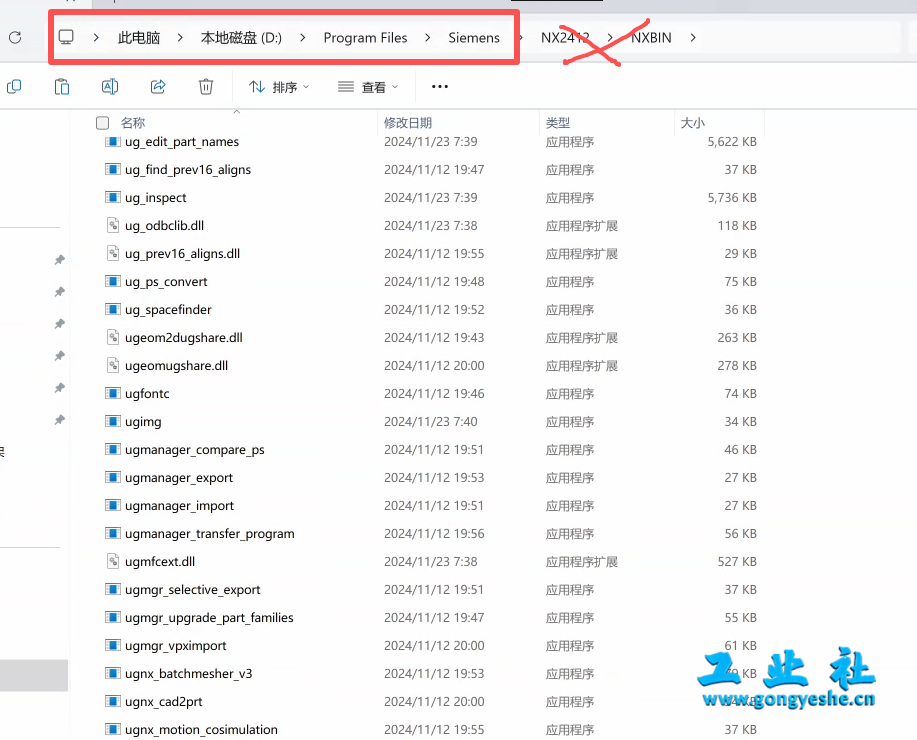The width and height of the screenshot is (917, 740).
Task: Click the rename icon in the toolbar
Action: 110,87
